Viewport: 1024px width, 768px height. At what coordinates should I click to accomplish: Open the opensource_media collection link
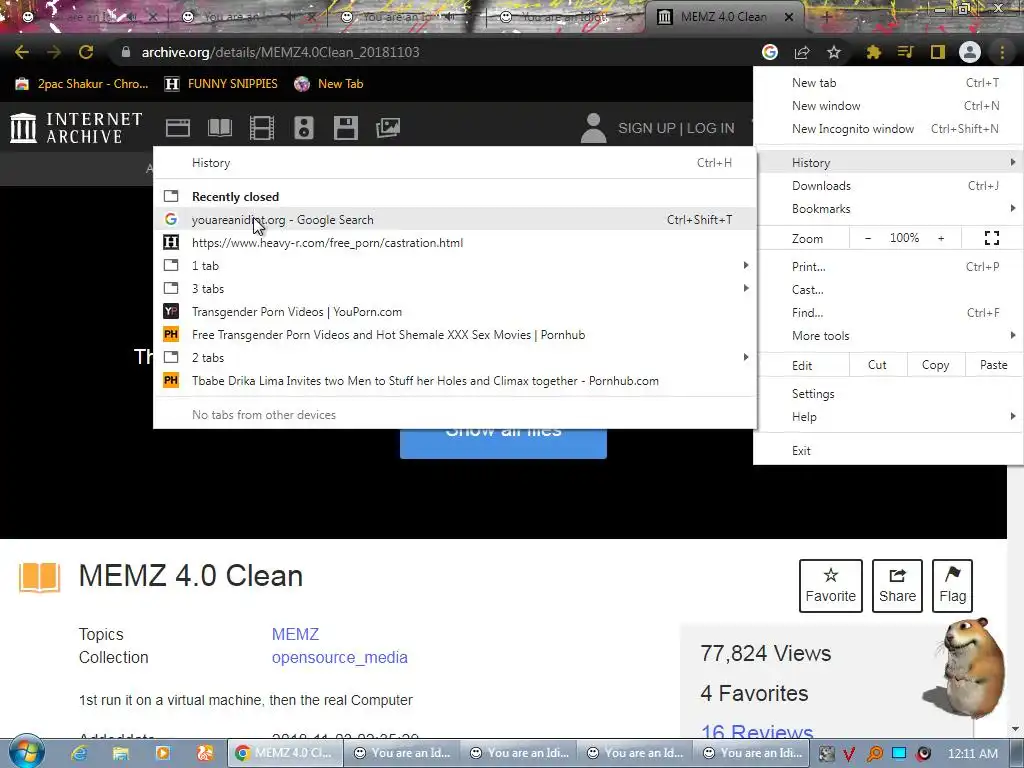pyautogui.click(x=340, y=658)
